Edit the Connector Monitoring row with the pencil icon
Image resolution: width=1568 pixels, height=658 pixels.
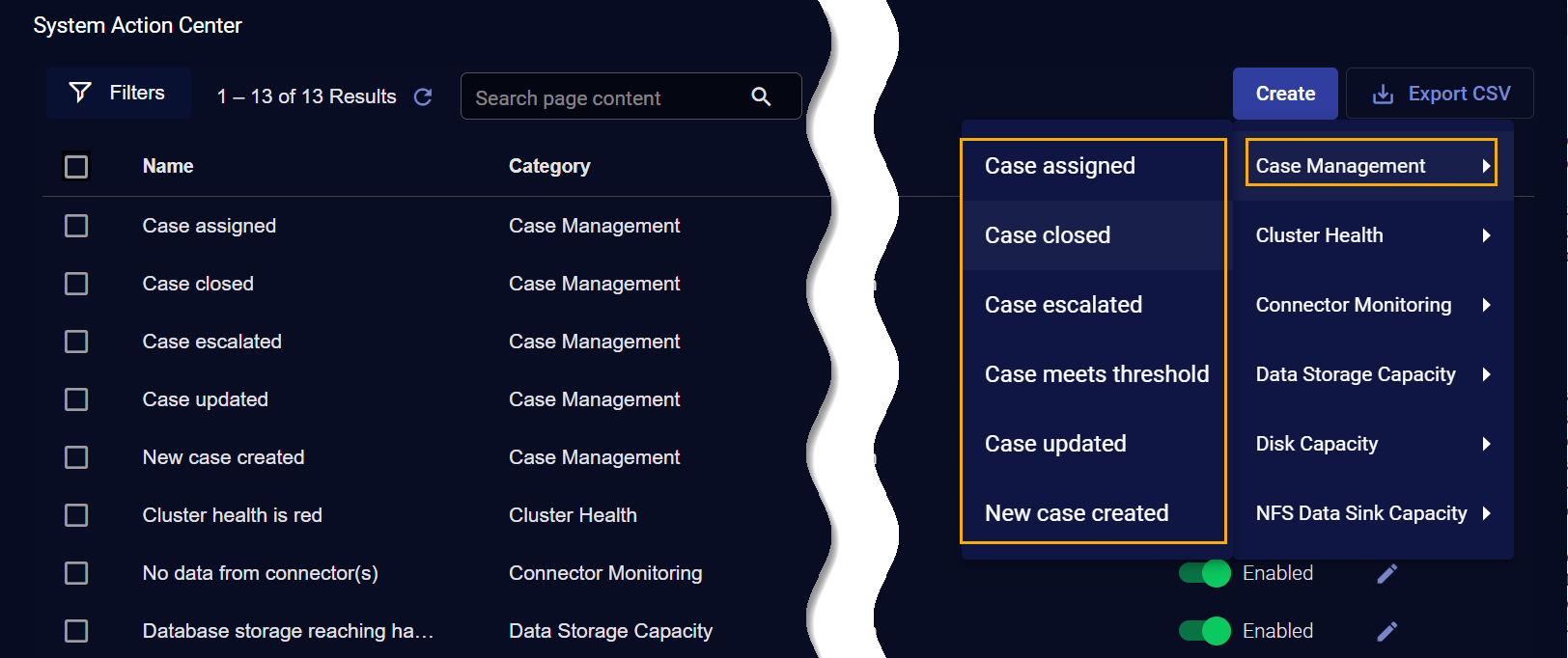coord(1386,574)
